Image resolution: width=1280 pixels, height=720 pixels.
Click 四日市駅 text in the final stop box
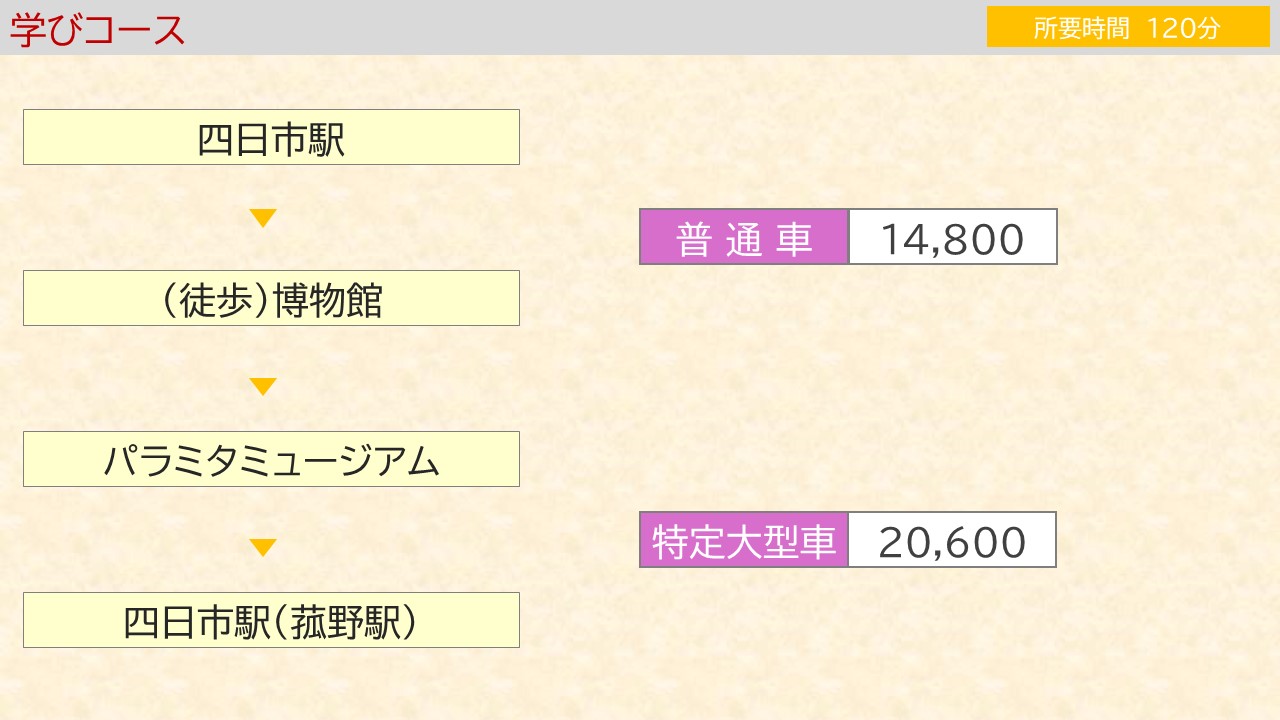tap(196, 621)
